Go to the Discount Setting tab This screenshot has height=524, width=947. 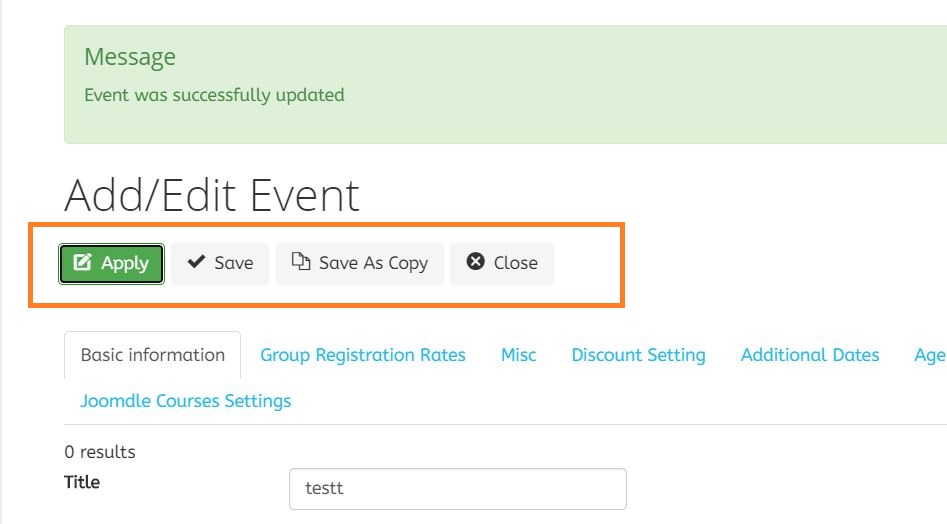pyautogui.click(x=638, y=355)
